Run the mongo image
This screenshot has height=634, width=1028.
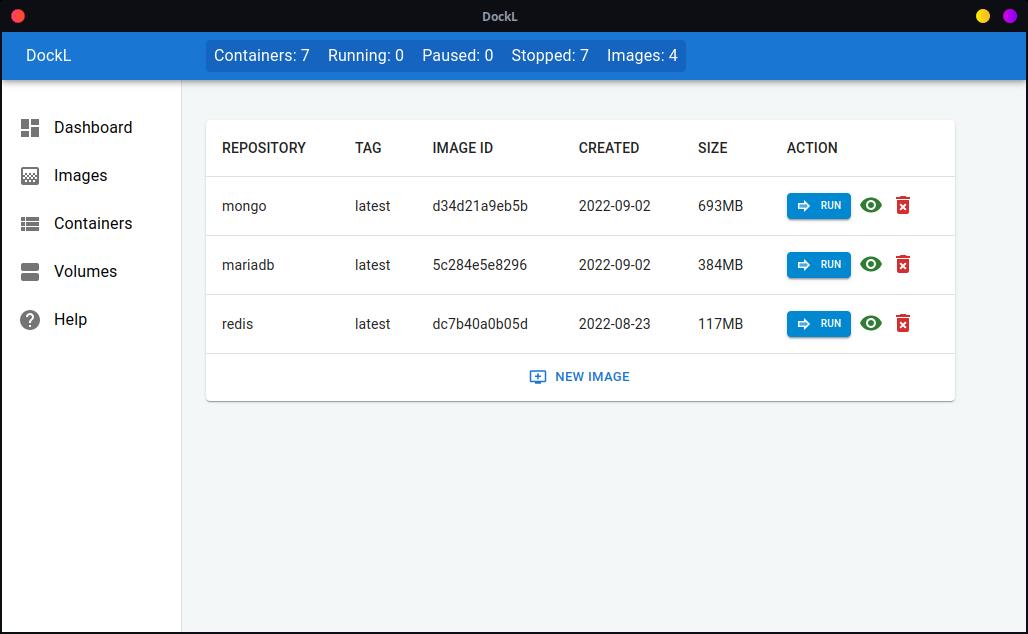coord(819,206)
